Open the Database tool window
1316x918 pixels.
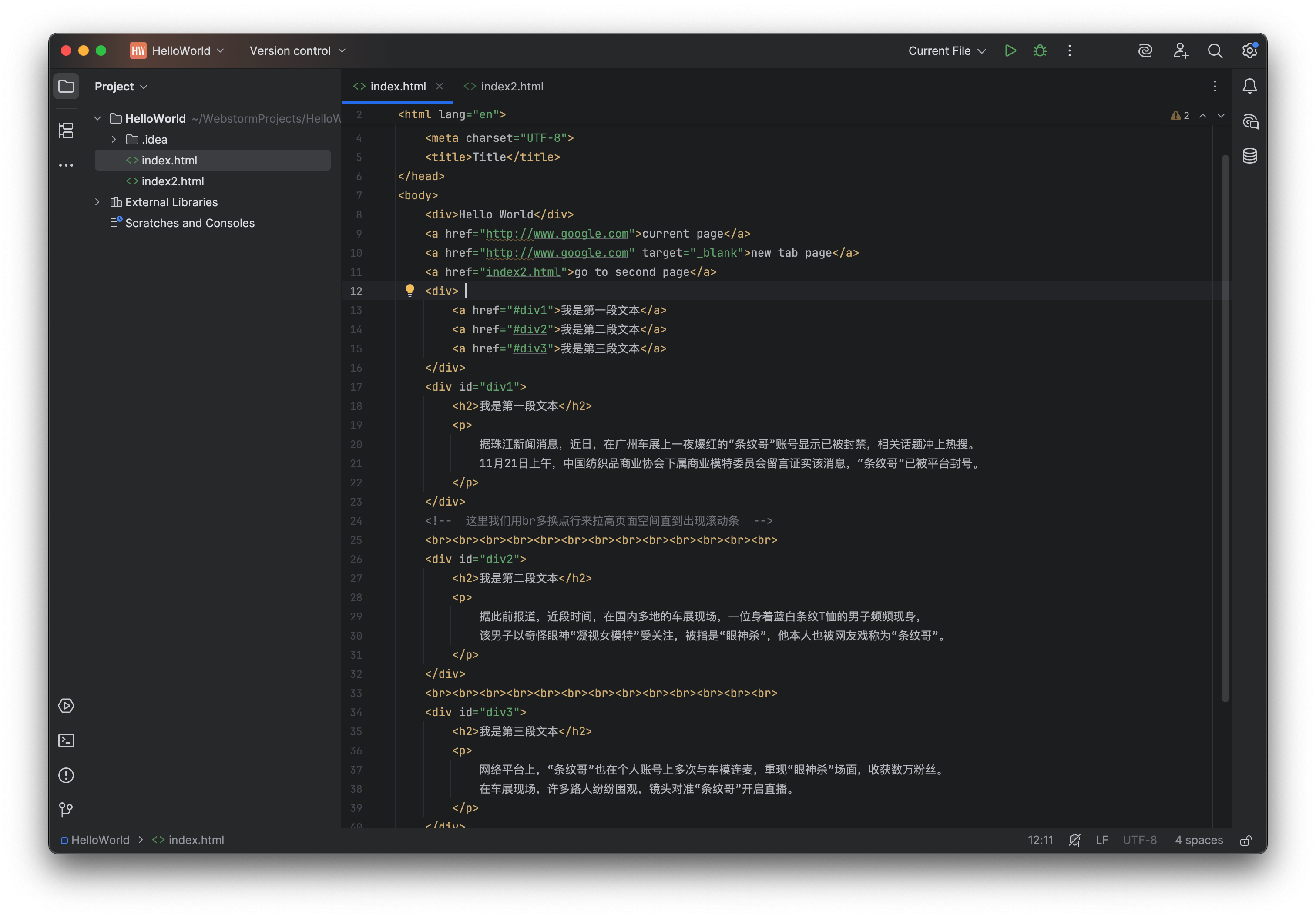point(1249,155)
